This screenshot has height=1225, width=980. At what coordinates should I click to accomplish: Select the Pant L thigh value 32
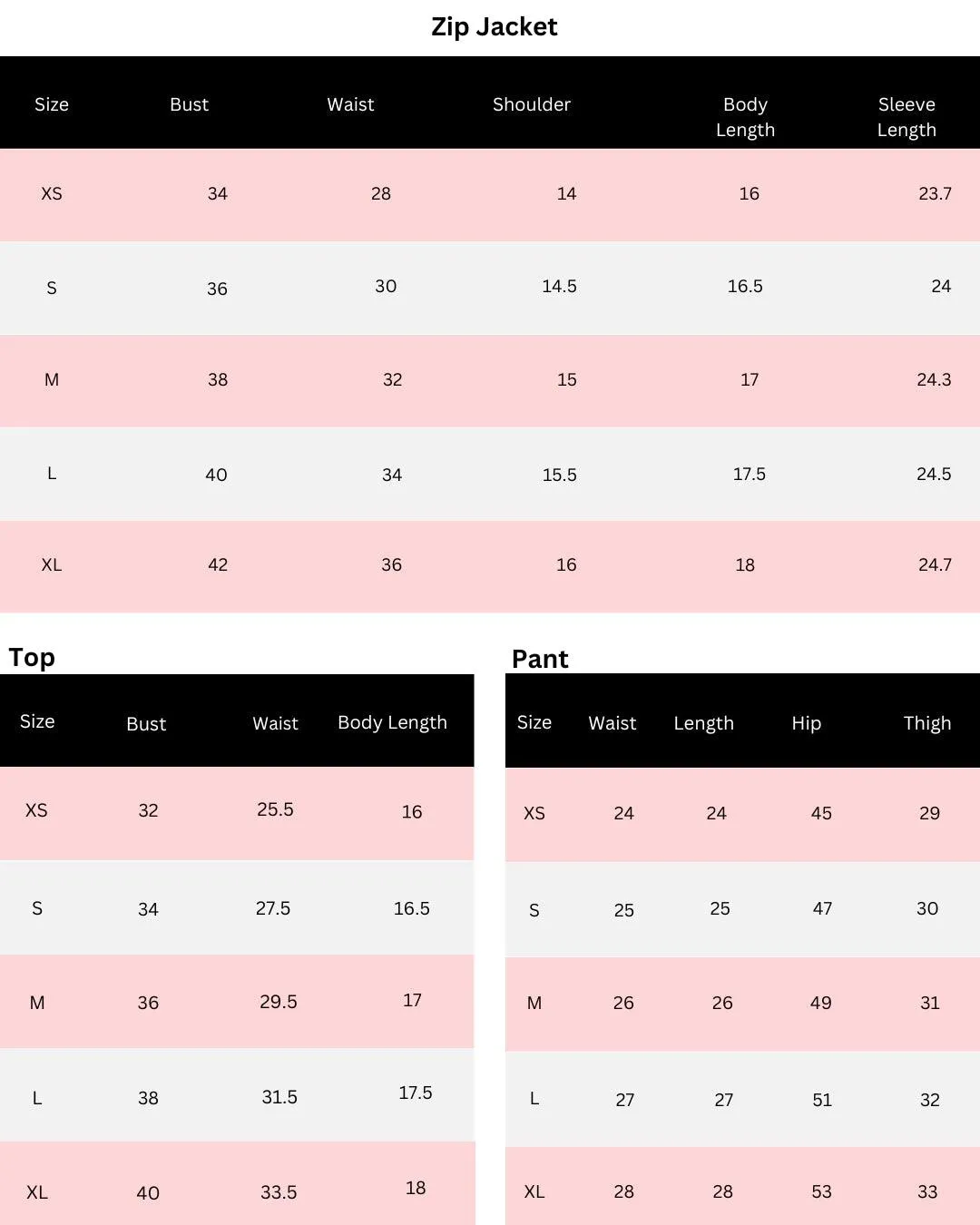[x=929, y=1100]
